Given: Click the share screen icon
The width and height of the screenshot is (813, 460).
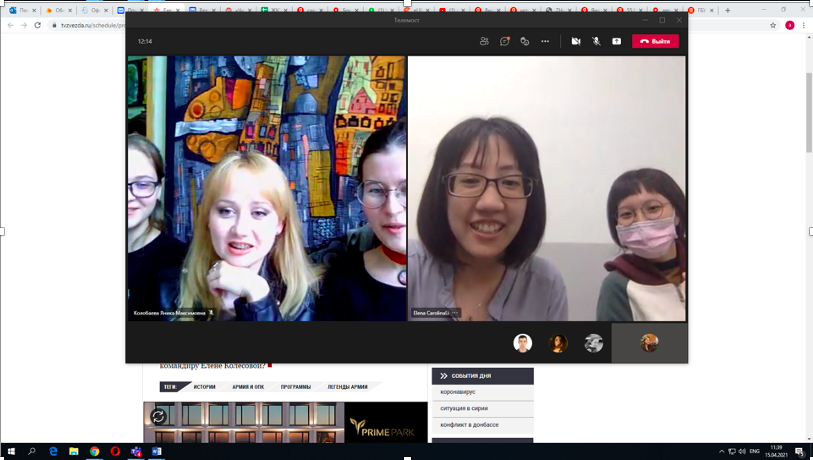Looking at the screenshot, I should pos(616,41).
